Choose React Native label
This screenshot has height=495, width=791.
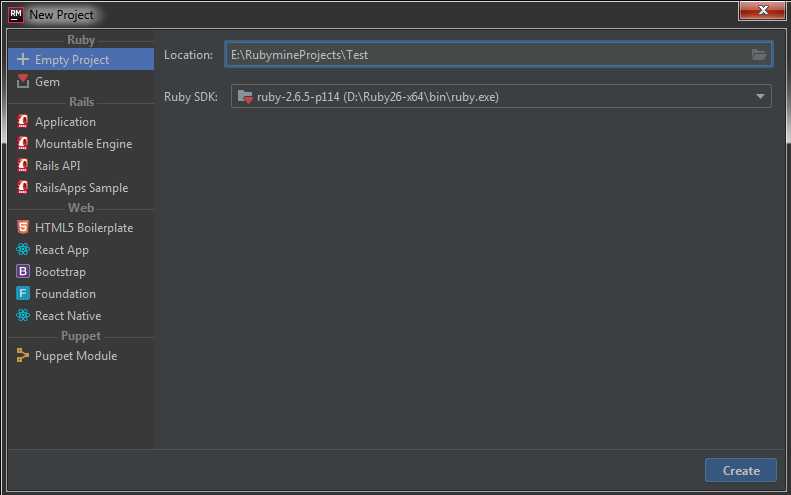point(68,315)
